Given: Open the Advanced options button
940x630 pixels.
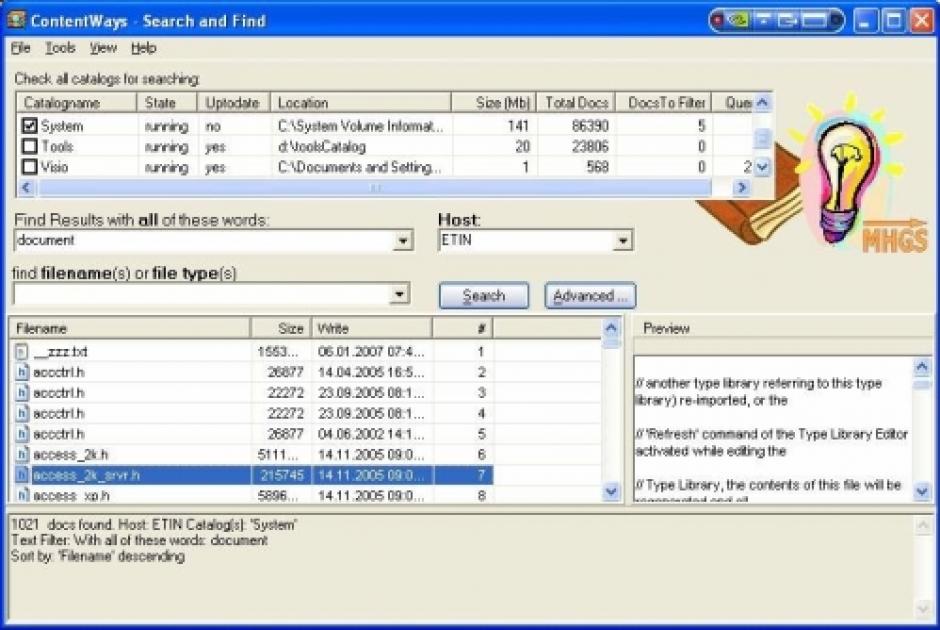Looking at the screenshot, I should (x=590, y=296).
